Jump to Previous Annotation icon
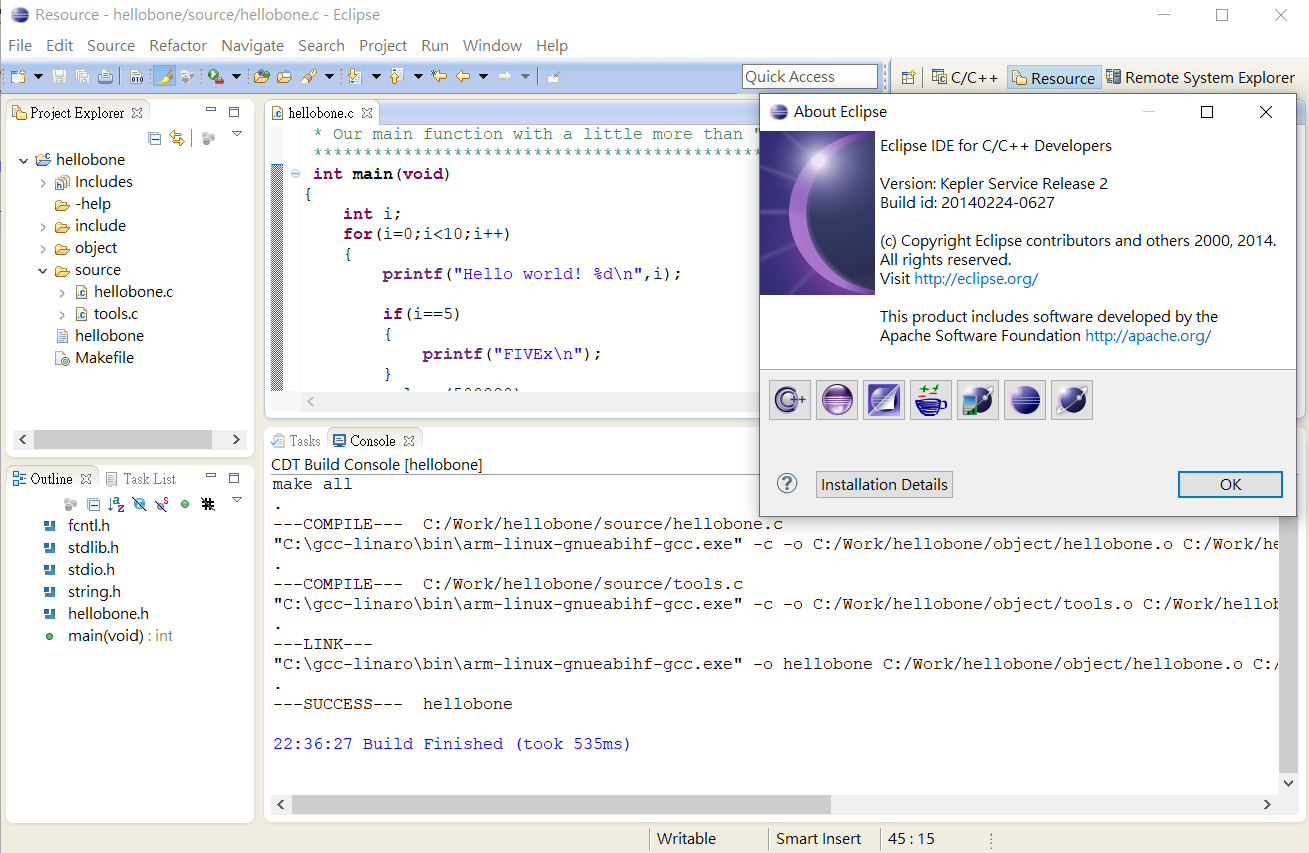Image resolution: width=1309 pixels, height=853 pixels. pos(395,77)
